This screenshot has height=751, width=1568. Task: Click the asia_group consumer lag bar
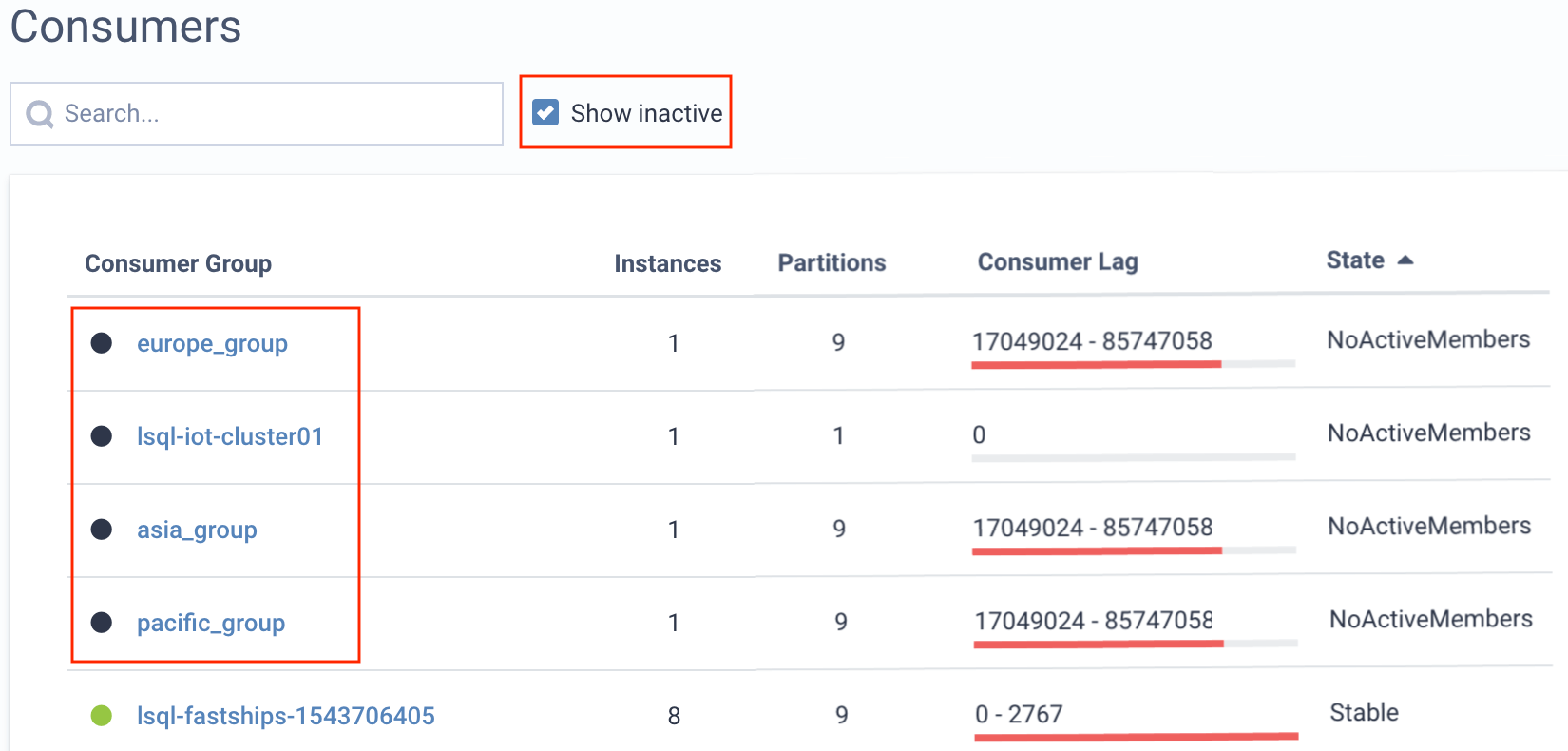(1134, 550)
